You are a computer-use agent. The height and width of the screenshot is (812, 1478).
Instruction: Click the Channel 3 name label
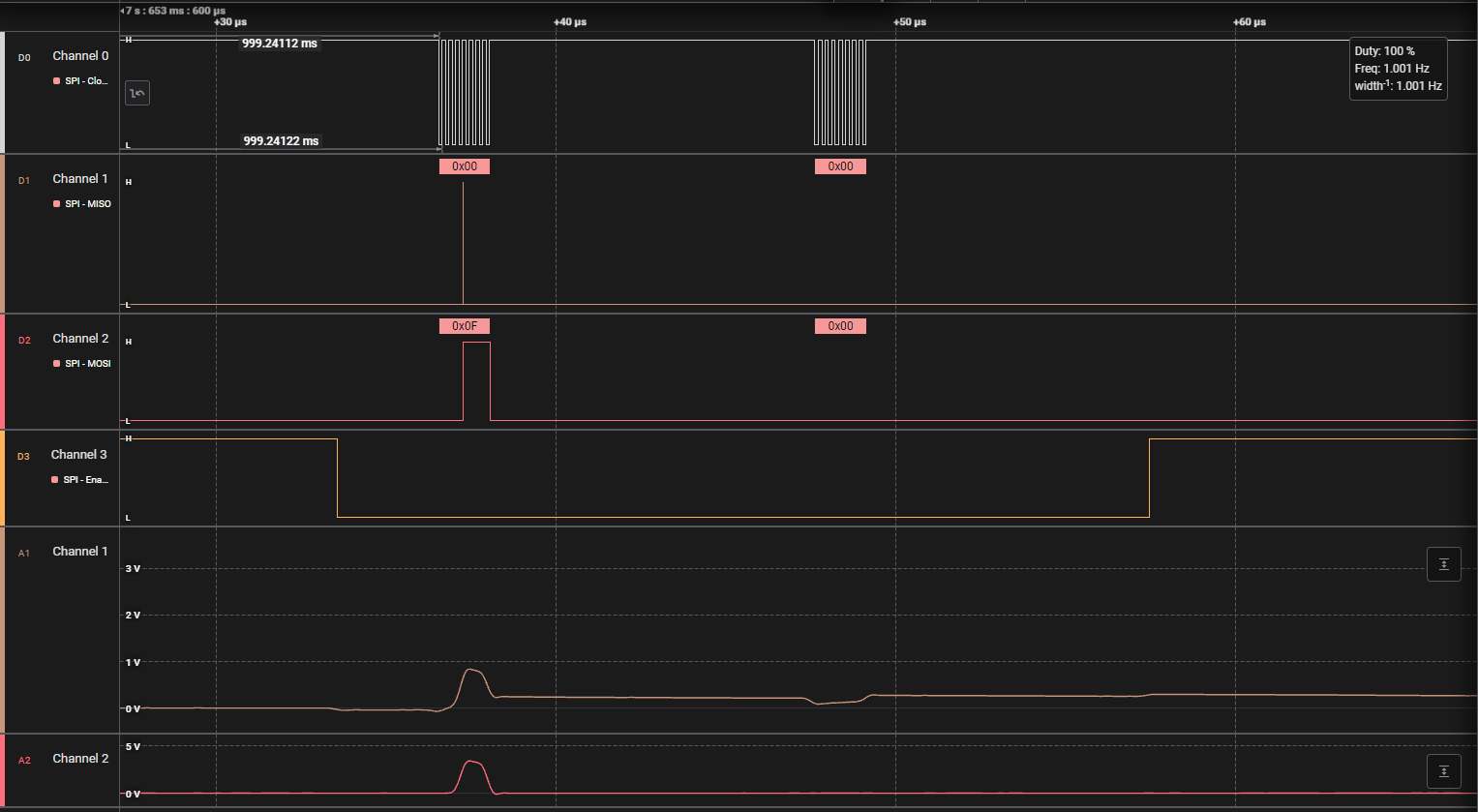[x=78, y=454]
